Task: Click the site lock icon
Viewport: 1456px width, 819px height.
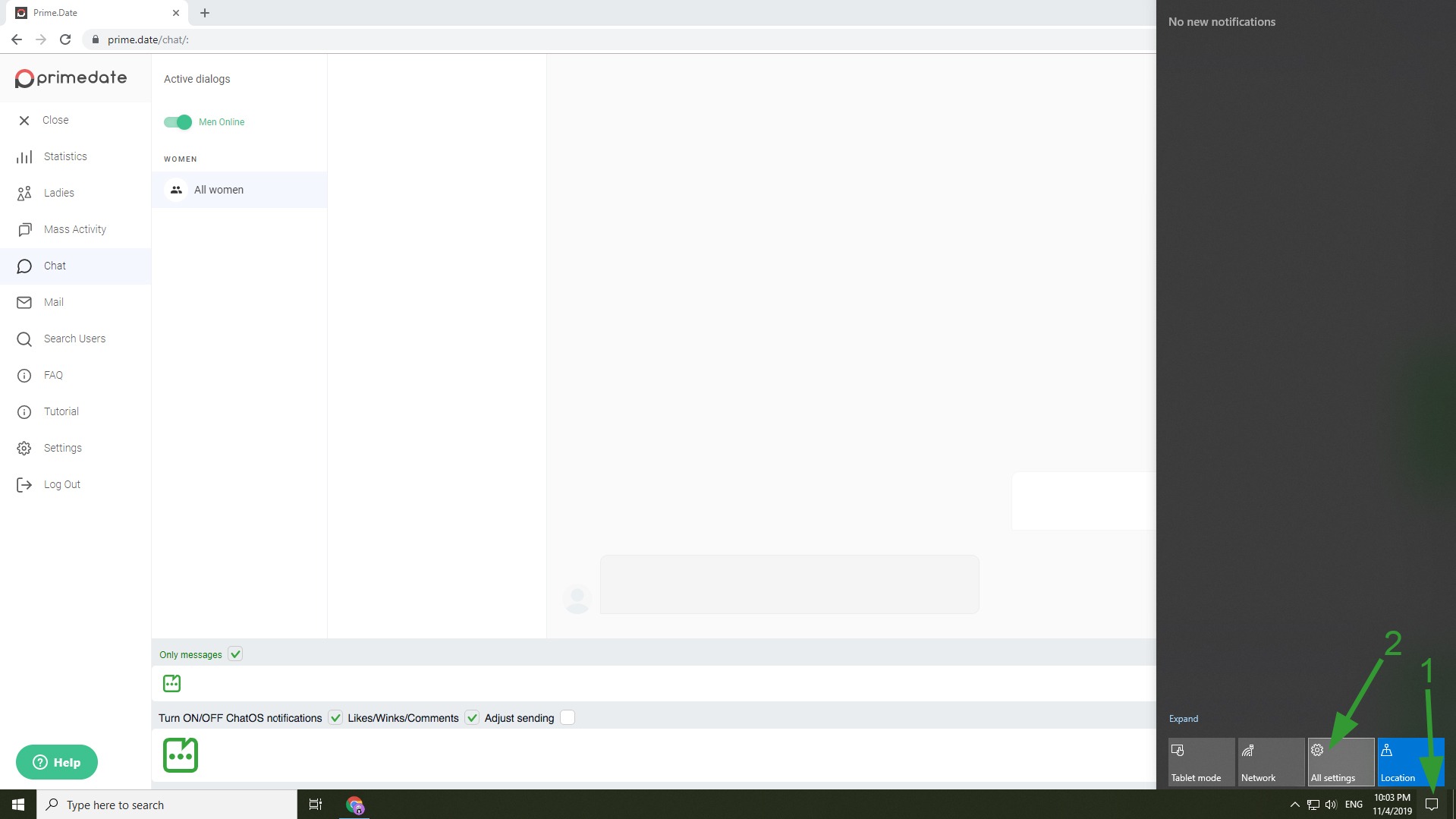Action: coord(95,39)
